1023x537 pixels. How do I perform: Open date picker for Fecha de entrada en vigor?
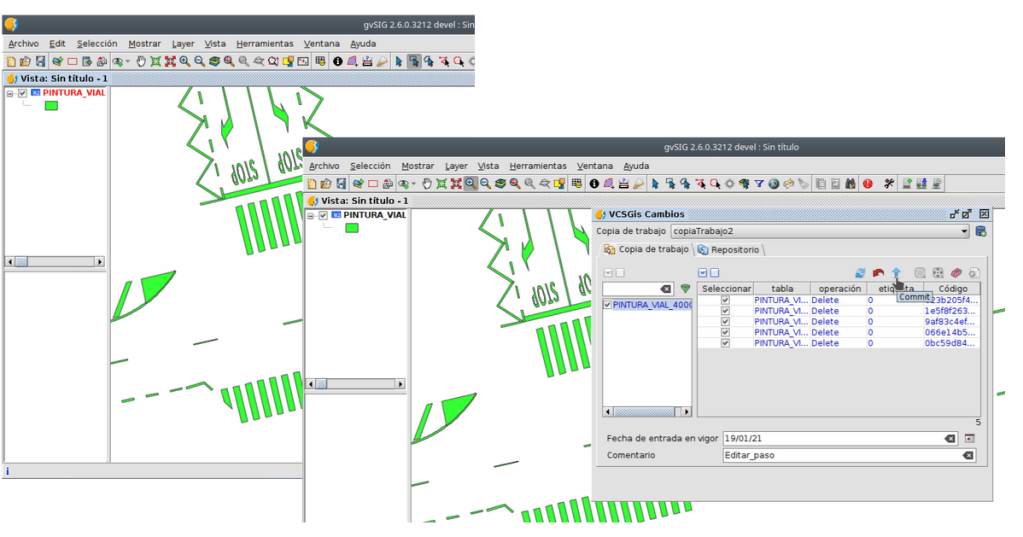(x=968, y=439)
